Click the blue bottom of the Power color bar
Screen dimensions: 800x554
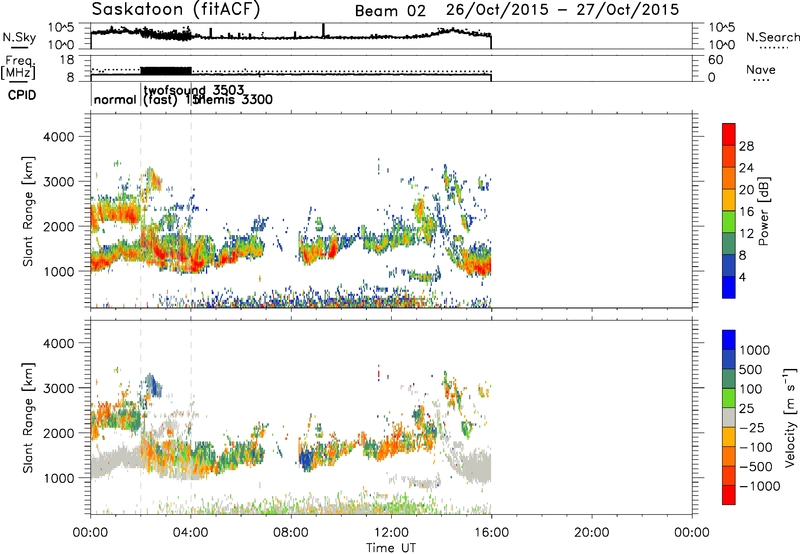point(729,287)
